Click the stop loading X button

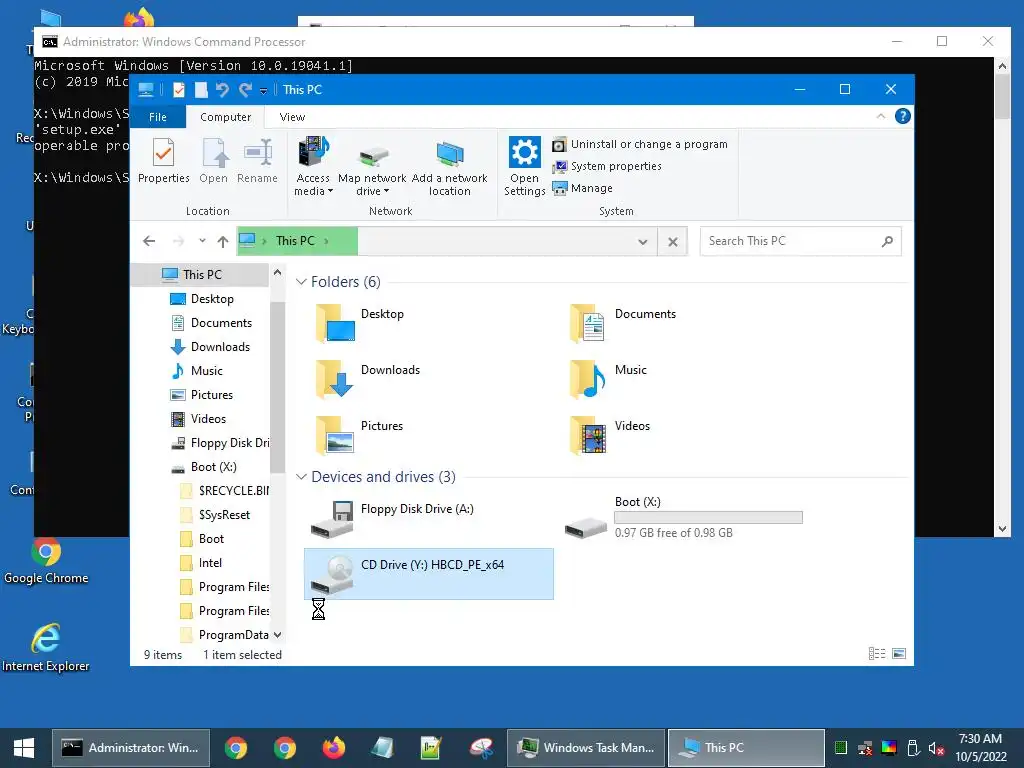(x=673, y=242)
